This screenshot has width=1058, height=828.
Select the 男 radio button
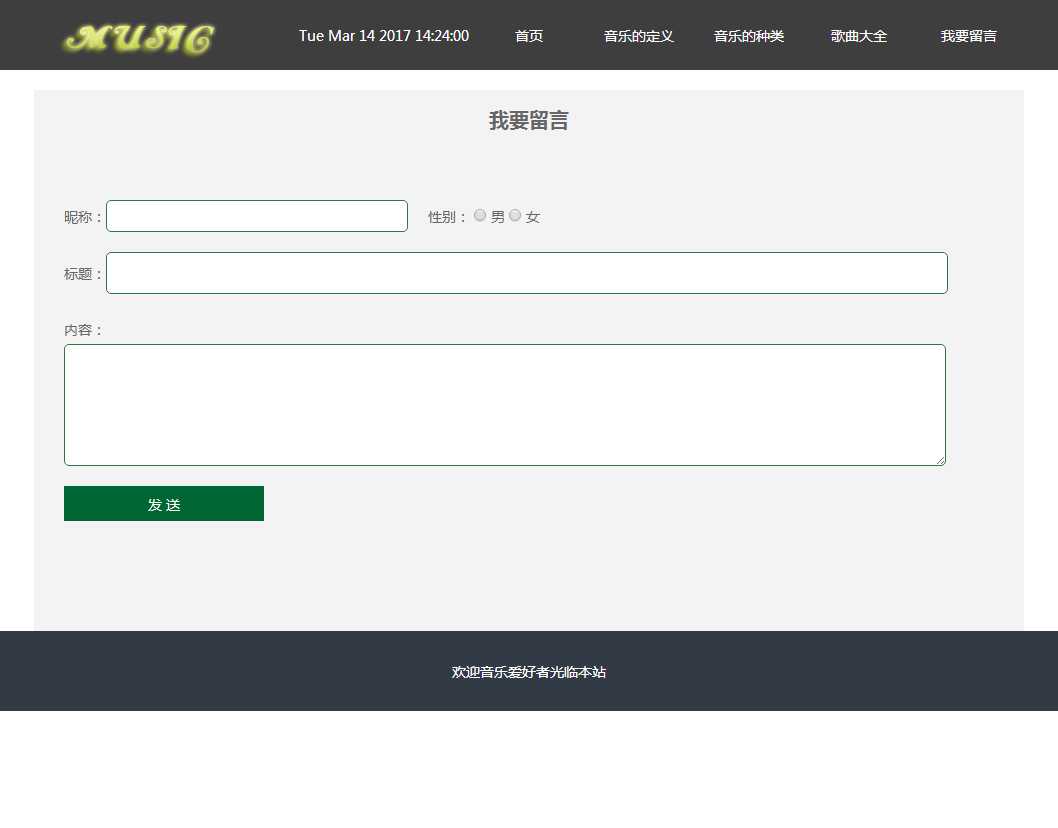pyautogui.click(x=480, y=215)
